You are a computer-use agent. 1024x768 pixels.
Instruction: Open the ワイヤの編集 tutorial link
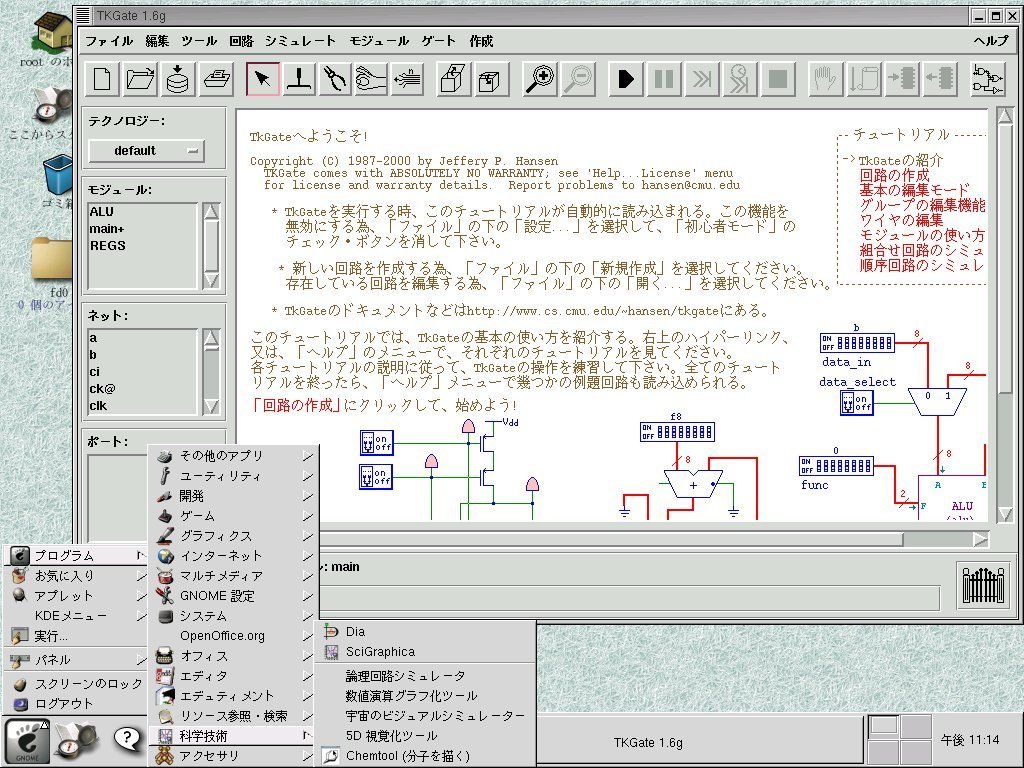[901, 220]
